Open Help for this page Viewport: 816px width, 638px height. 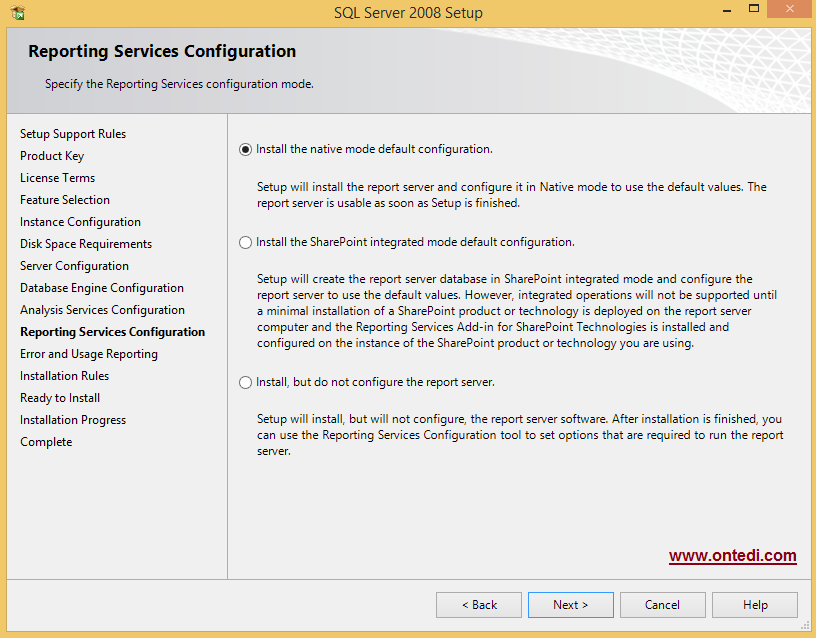[x=755, y=605]
